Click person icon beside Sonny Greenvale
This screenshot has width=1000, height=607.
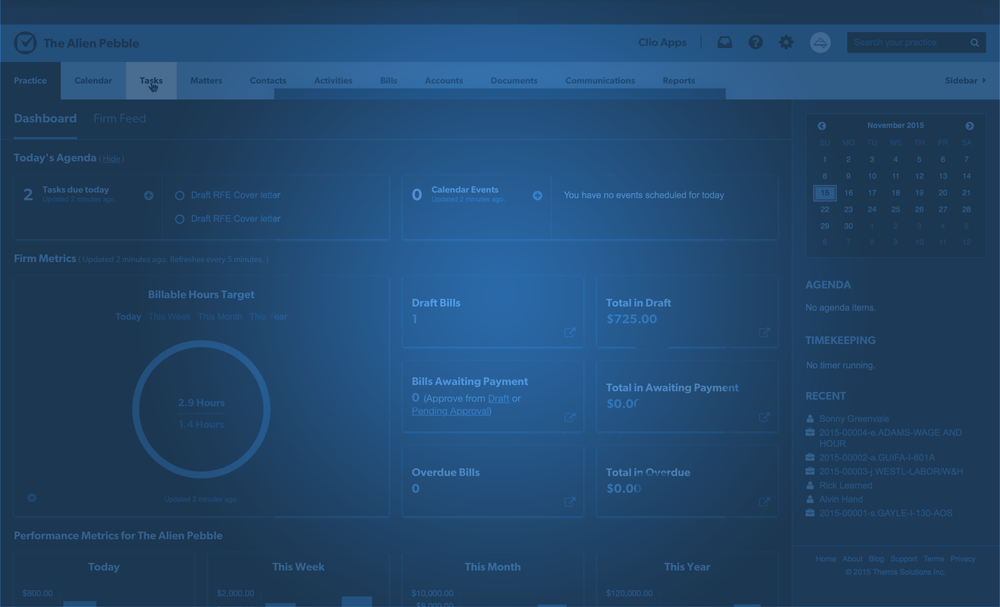[x=810, y=419]
